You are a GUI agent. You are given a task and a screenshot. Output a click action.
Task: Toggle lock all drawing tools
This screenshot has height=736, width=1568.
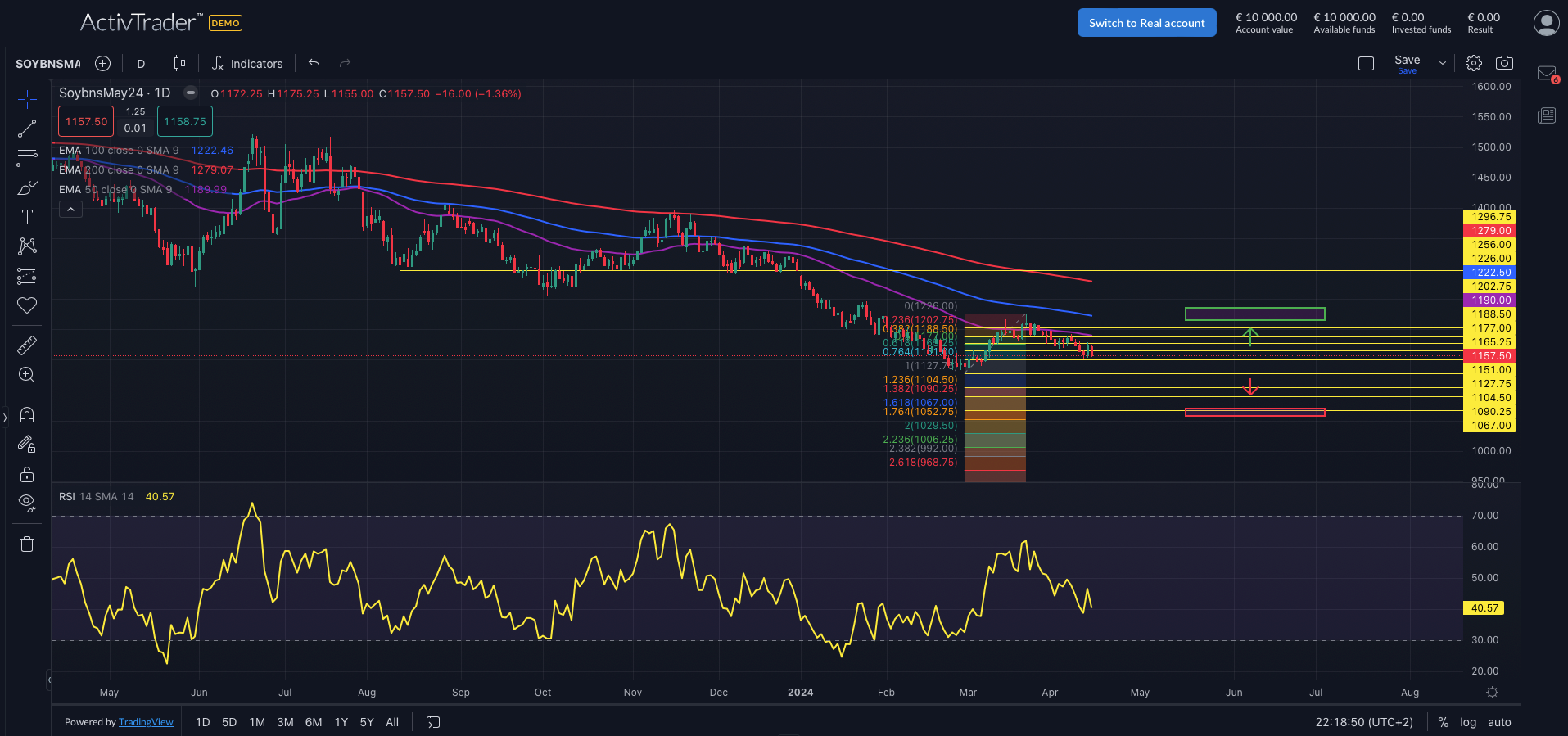[x=27, y=475]
